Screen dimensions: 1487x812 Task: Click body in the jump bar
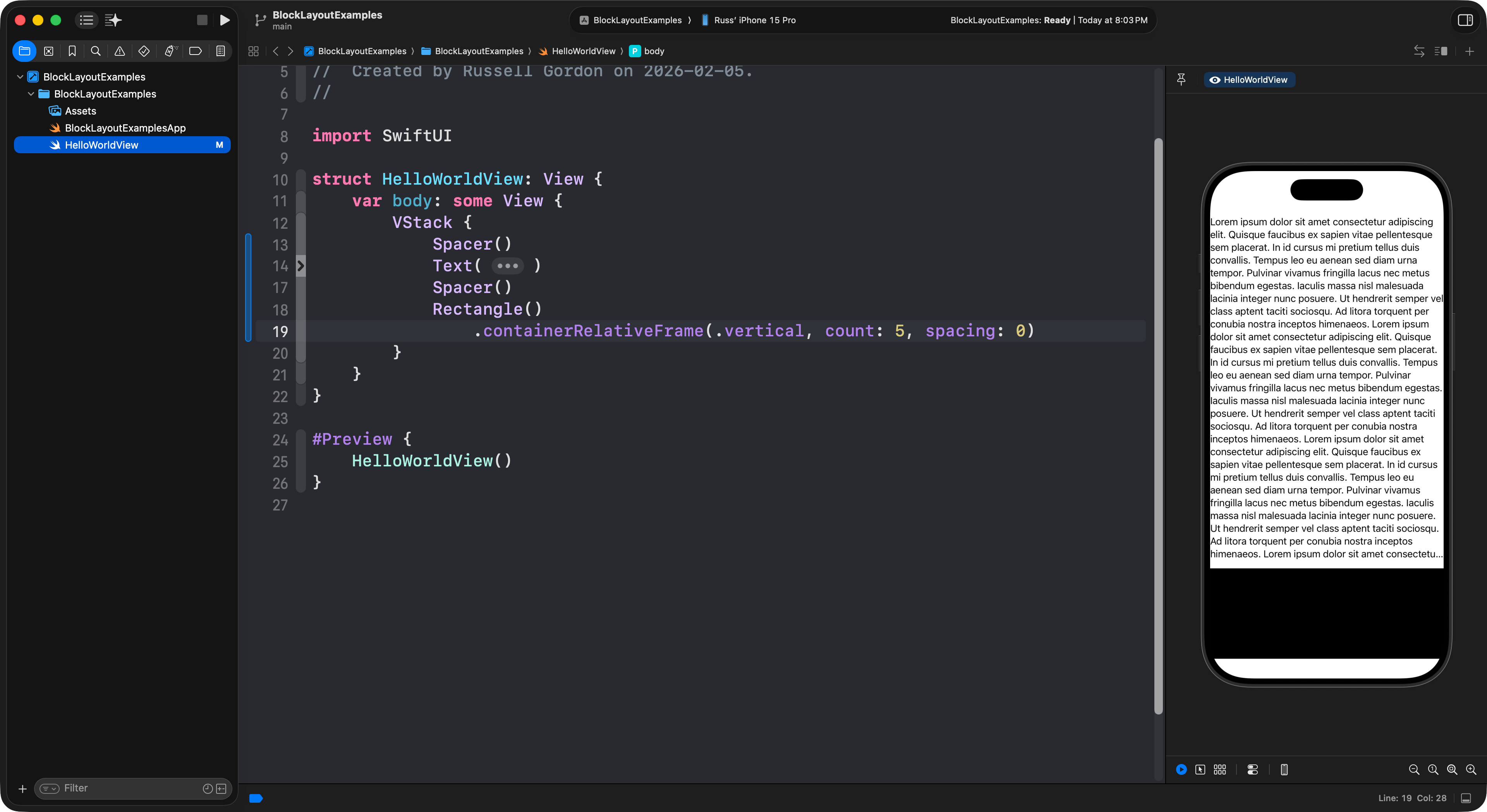(x=653, y=51)
